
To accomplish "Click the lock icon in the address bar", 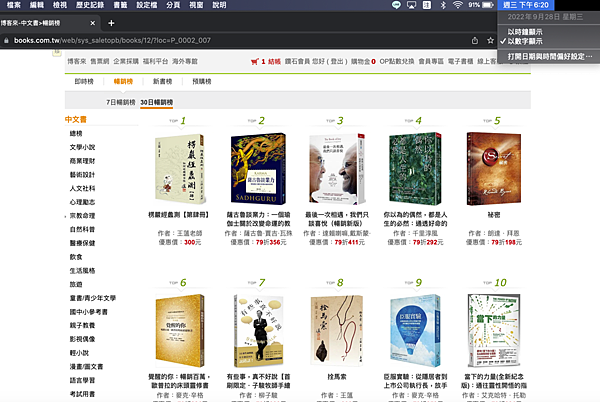I will tap(6, 40).
